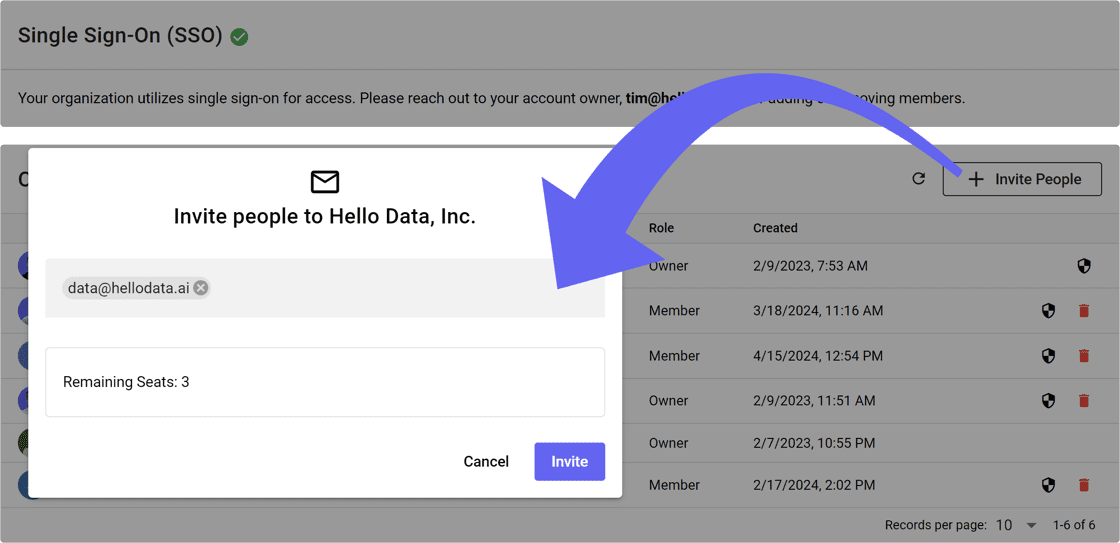Click the 2/17/2024, 2:02 PM date cell
Screen dimensions: 1120x543
click(x=814, y=485)
